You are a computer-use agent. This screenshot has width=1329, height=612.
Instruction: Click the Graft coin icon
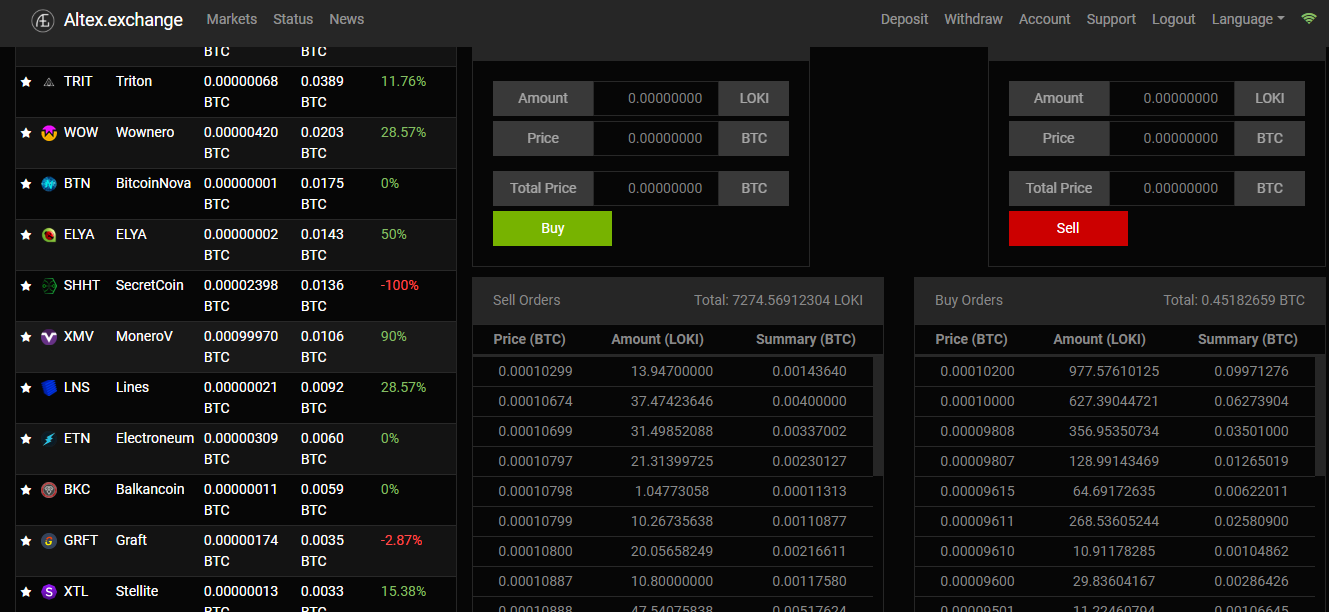48,541
